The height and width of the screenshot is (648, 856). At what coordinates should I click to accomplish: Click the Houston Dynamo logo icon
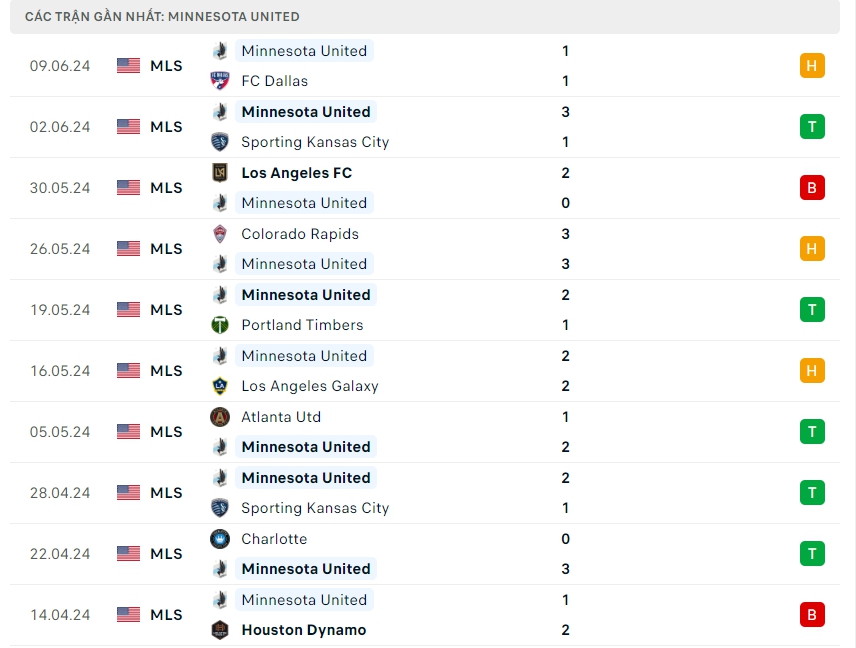pos(220,630)
